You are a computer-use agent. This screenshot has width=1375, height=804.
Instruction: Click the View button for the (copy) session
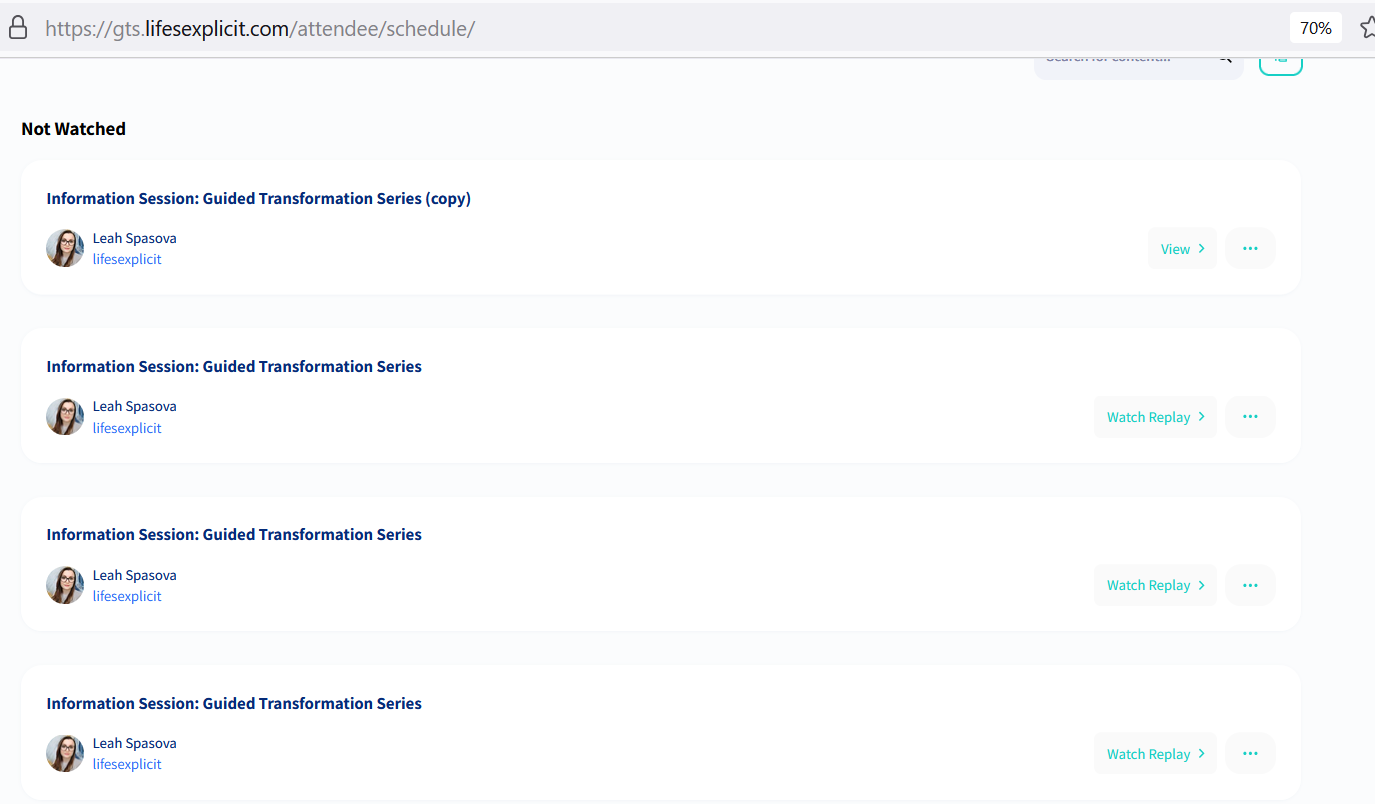[x=1182, y=248]
